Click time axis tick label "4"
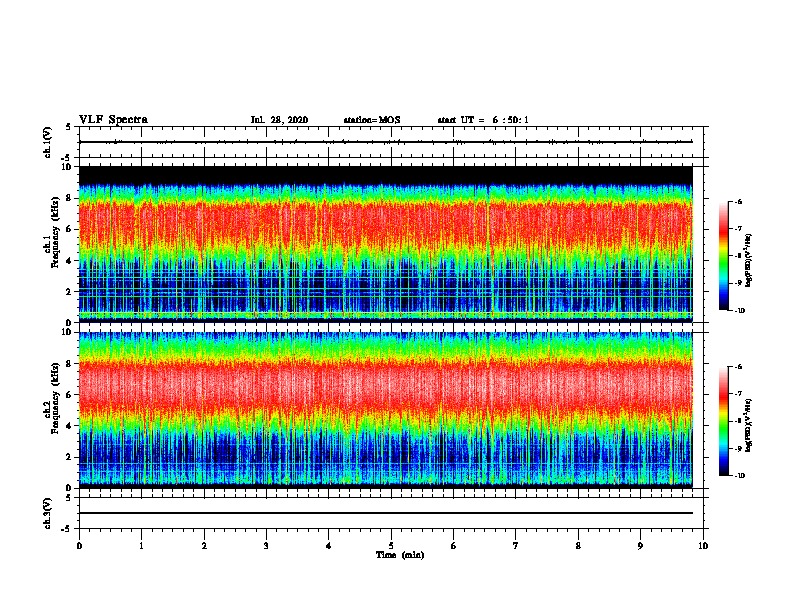The image size is (792, 612). [x=329, y=546]
